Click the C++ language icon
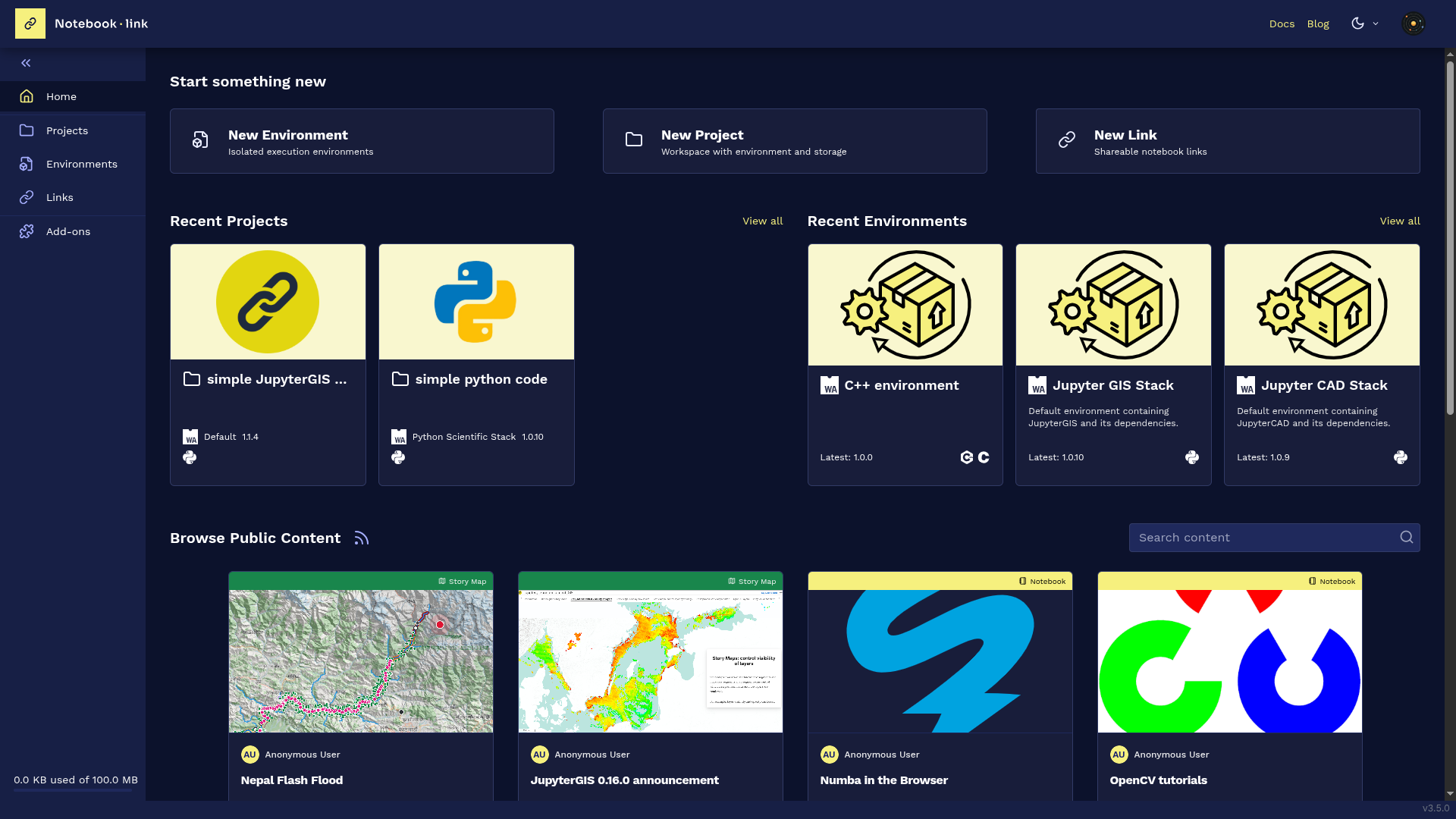The image size is (1456, 819). (x=967, y=457)
